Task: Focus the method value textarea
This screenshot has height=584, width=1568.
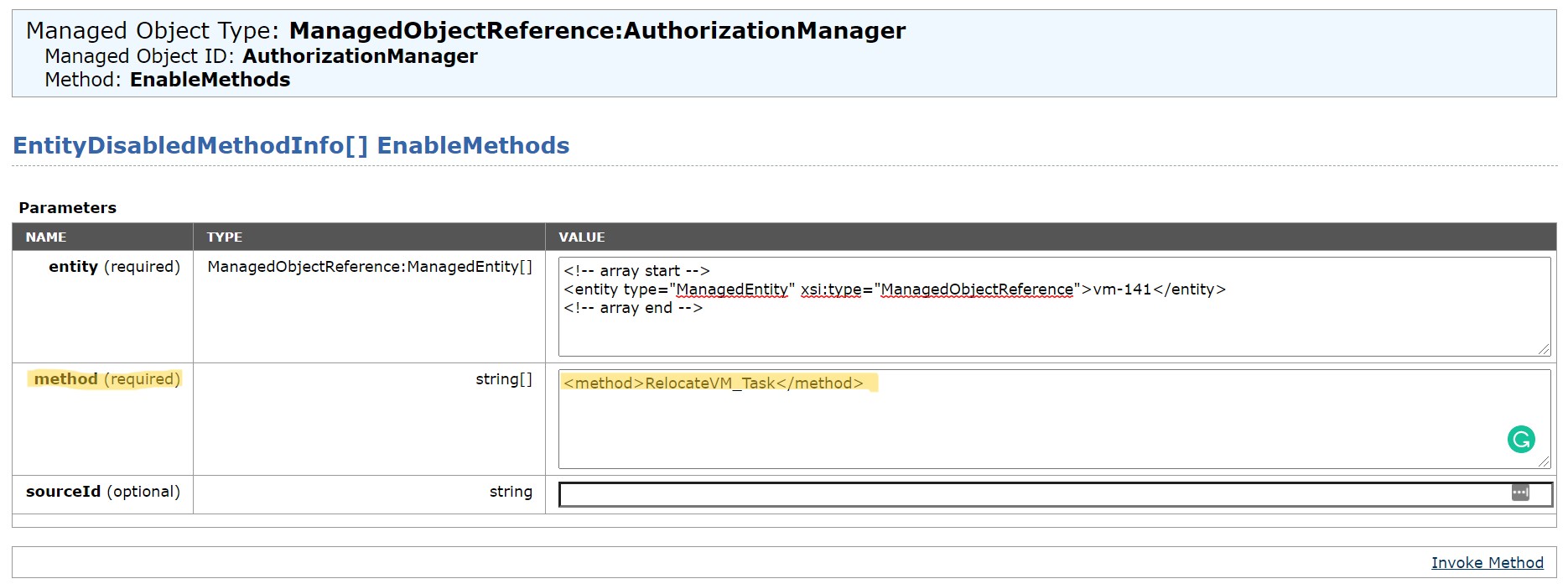Action: point(1055,419)
